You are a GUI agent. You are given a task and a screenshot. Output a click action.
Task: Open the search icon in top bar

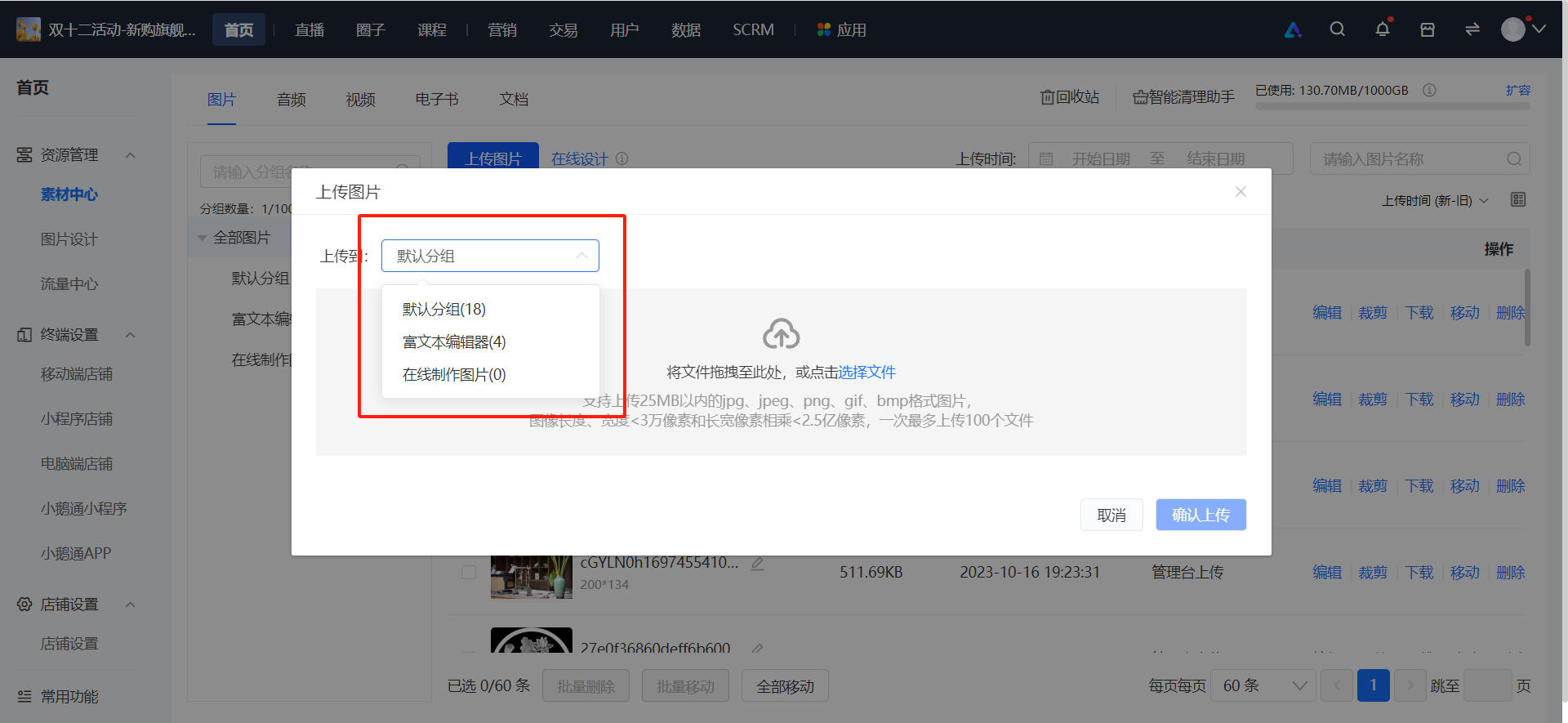click(x=1337, y=29)
